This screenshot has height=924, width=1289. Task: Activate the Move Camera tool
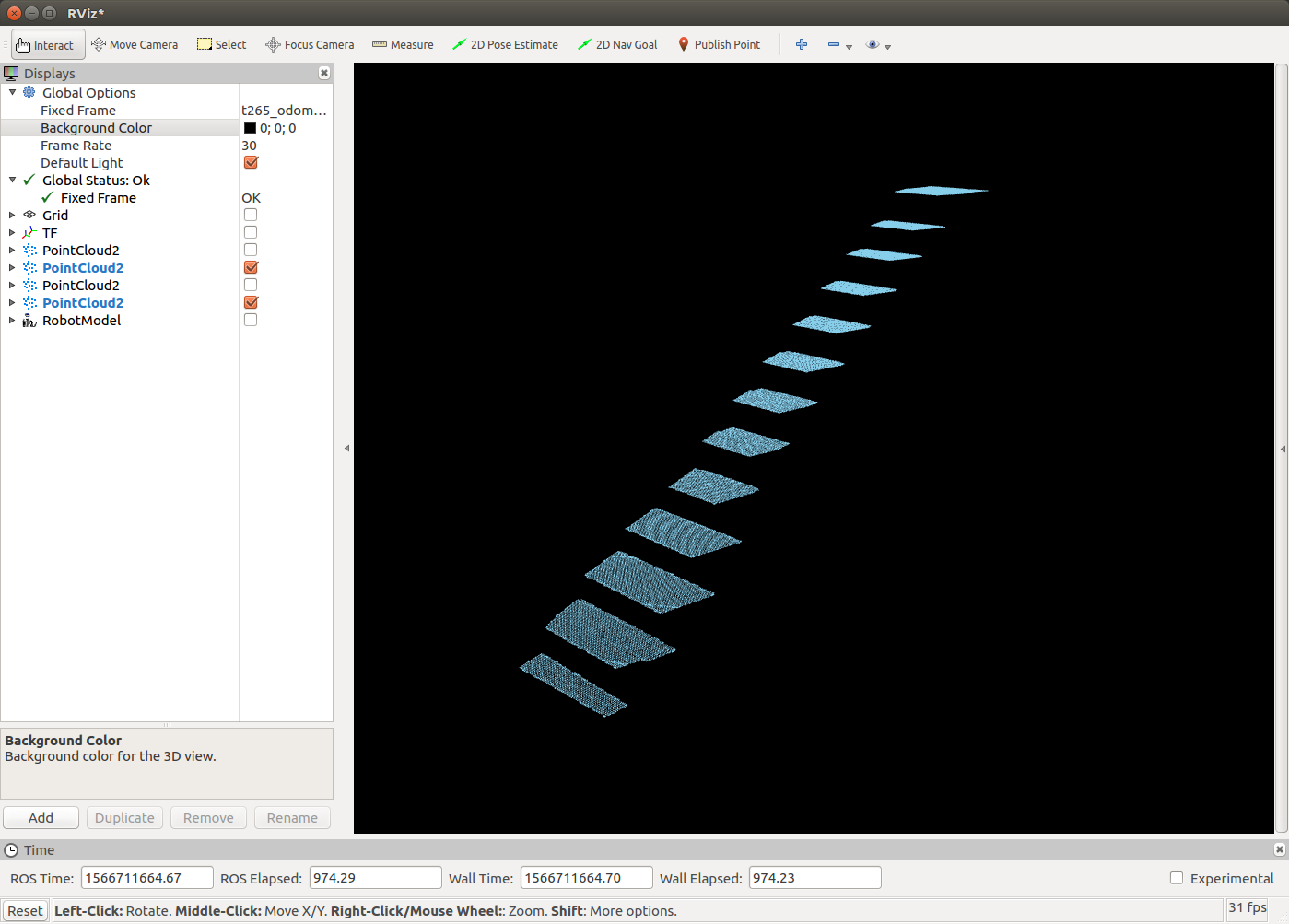pos(135,44)
